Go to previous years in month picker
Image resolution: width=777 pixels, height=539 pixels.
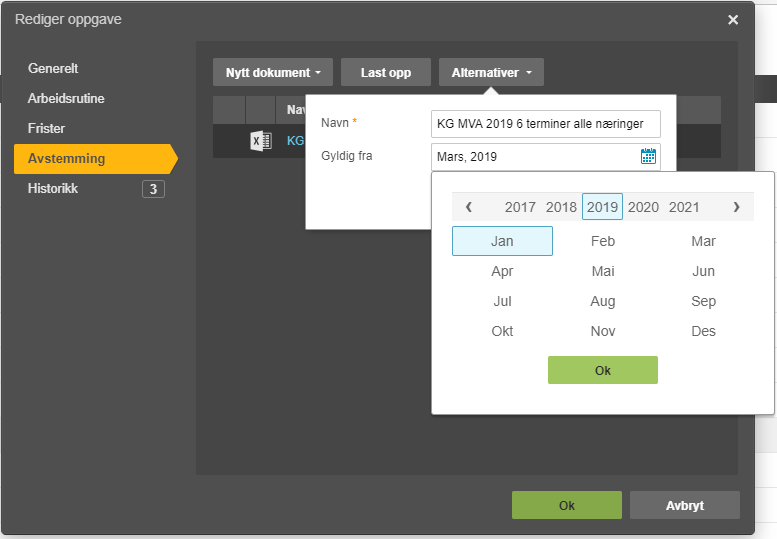click(469, 207)
